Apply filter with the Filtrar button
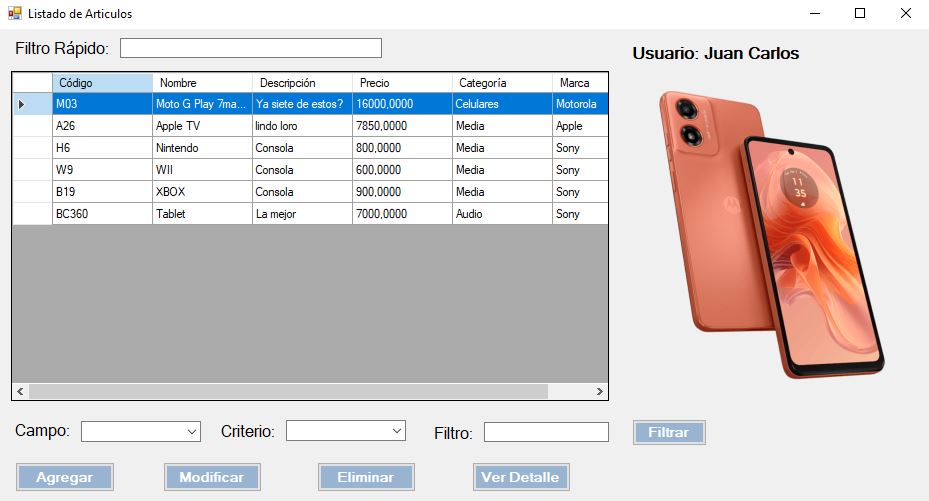Viewport: 929px width, 501px height. click(x=668, y=433)
